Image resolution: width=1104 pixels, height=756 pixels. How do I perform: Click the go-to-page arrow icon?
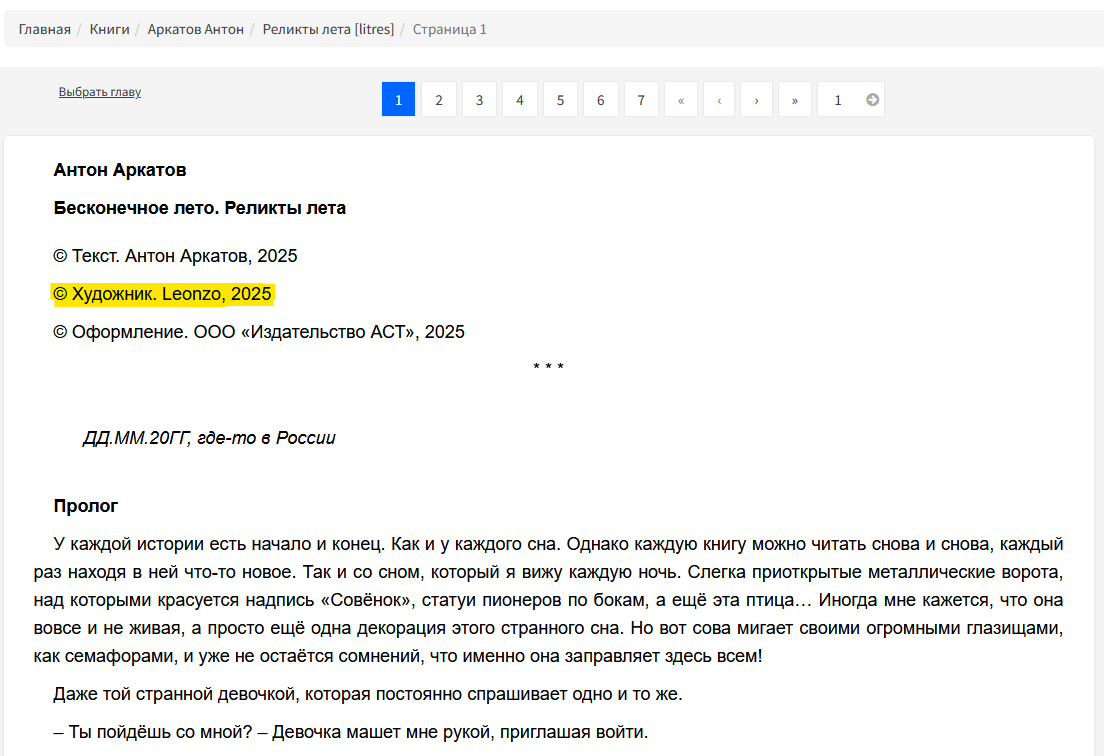click(x=872, y=100)
